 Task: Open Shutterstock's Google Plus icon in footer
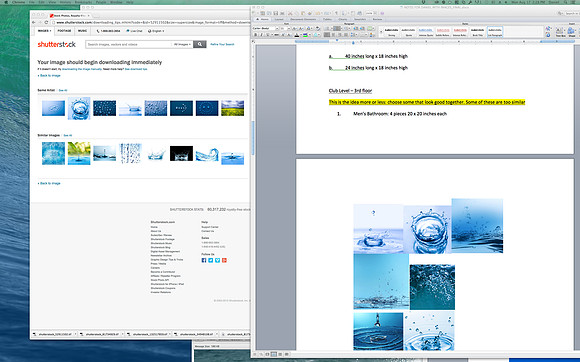[x=224, y=260]
